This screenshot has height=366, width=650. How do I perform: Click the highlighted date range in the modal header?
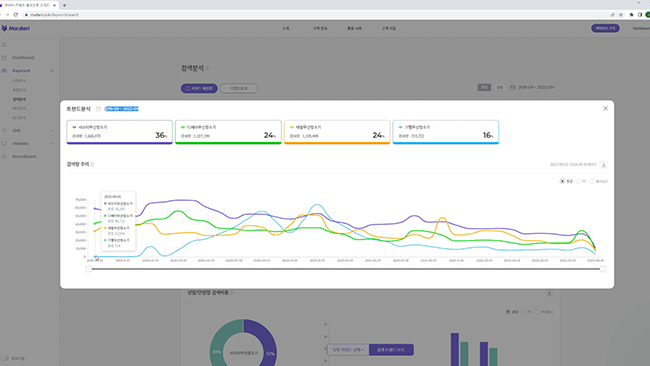click(122, 109)
